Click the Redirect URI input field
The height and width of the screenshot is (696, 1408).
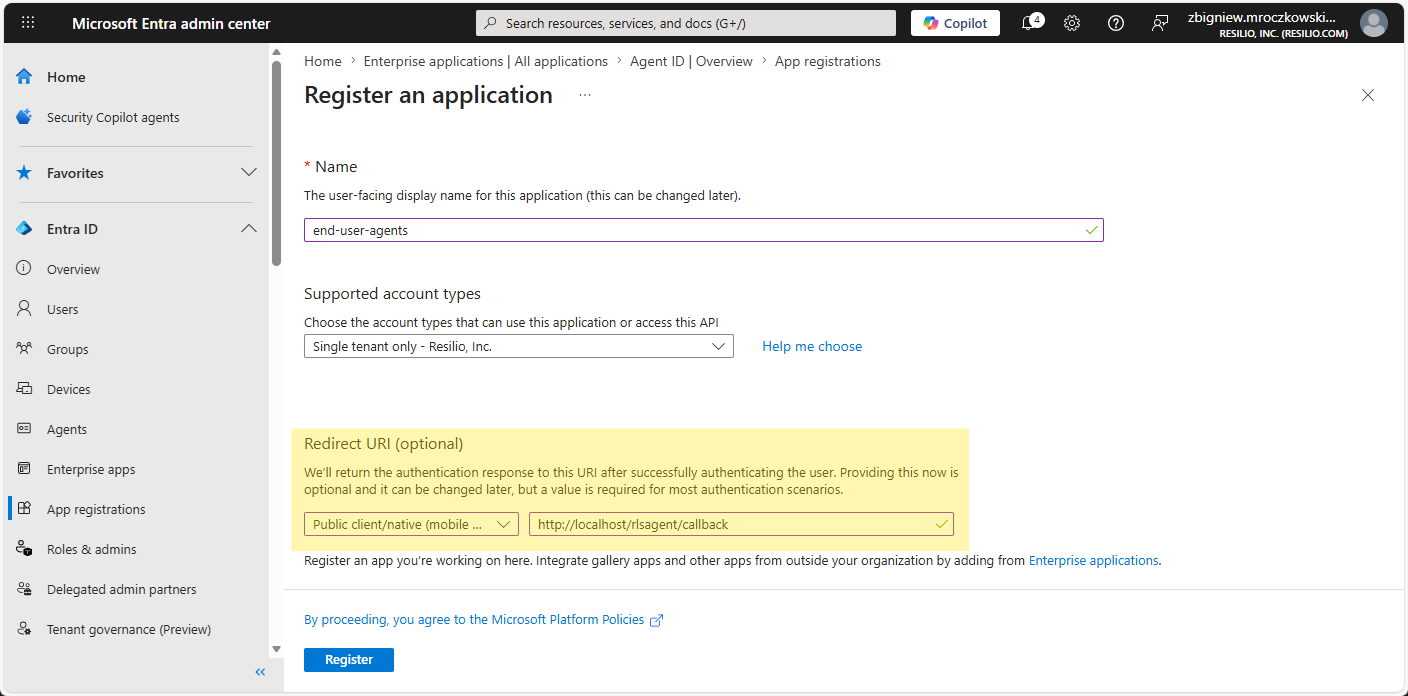(x=741, y=524)
